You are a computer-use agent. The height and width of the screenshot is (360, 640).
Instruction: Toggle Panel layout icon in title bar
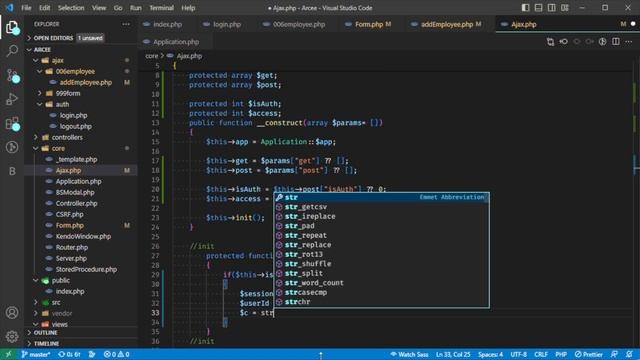coord(538,8)
